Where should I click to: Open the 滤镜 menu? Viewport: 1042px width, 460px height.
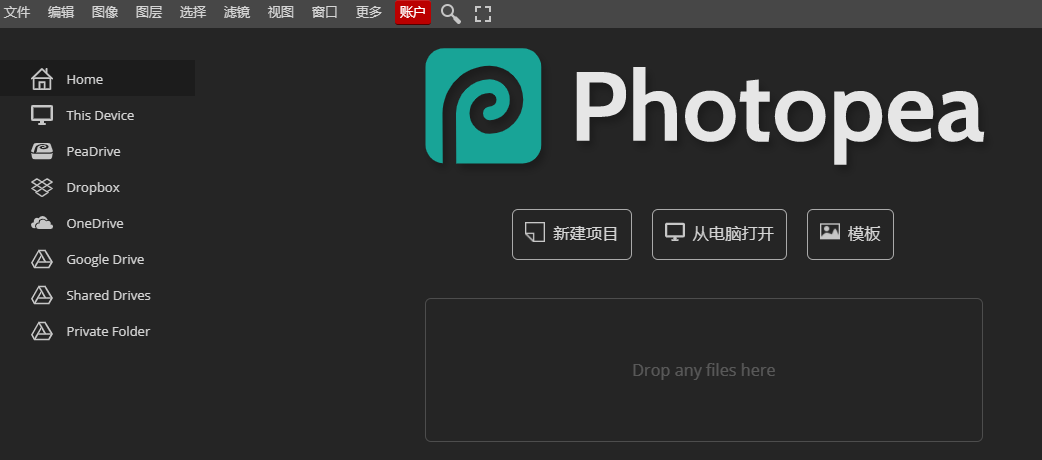(237, 12)
